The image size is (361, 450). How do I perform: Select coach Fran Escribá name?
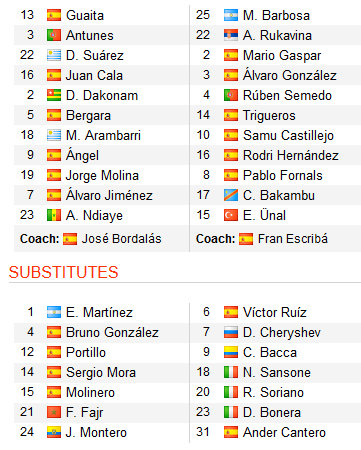coord(293,239)
